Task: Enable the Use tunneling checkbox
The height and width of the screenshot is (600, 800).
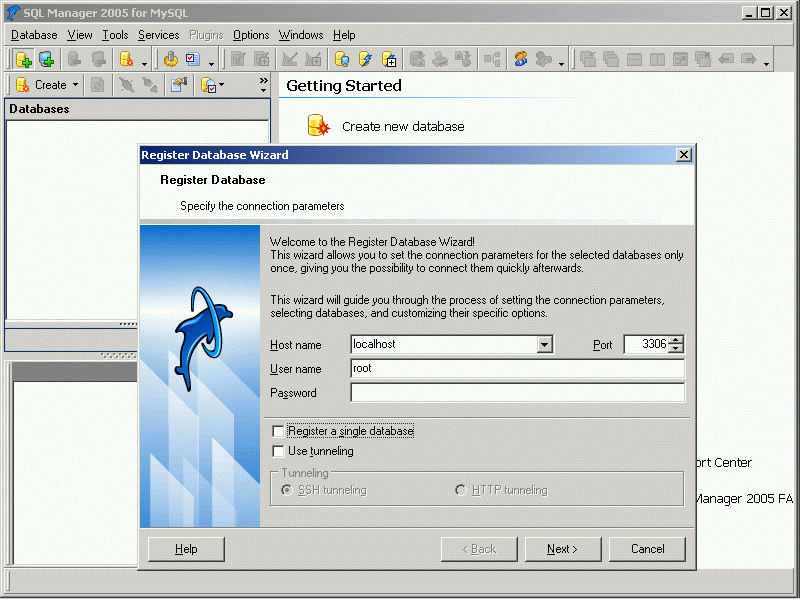Action: 278,452
